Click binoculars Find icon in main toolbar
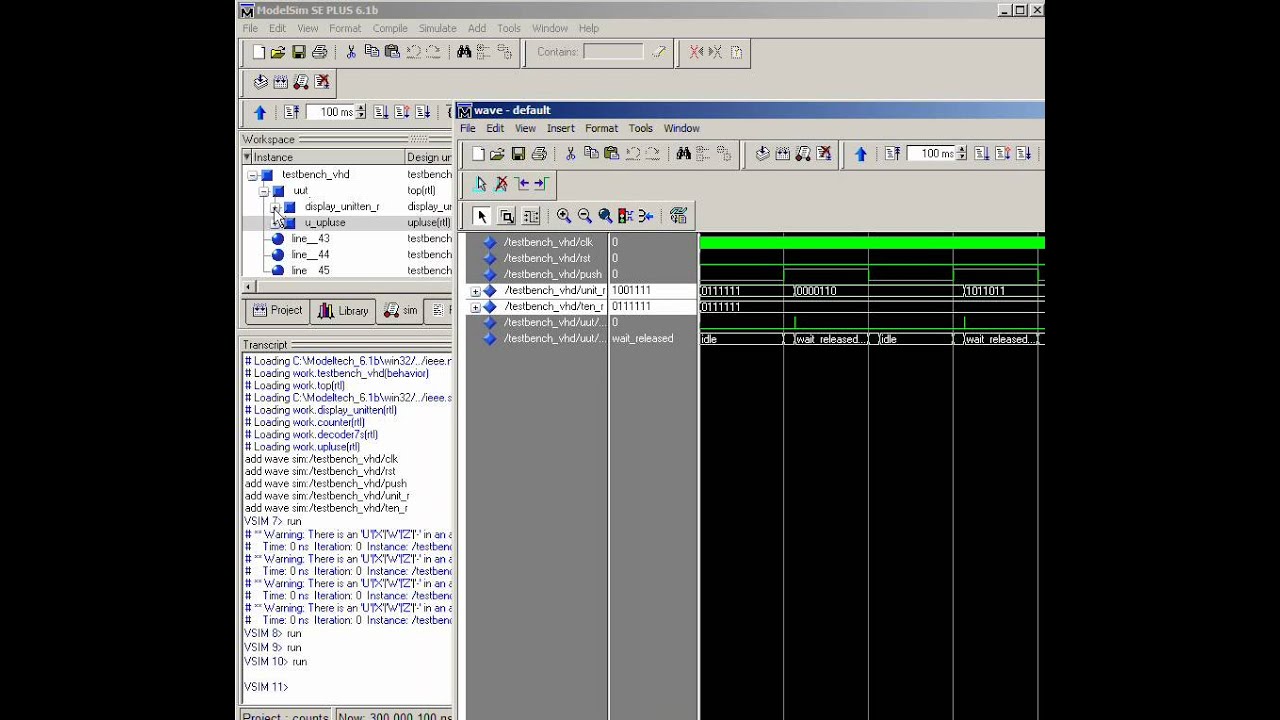The image size is (1280, 720). tap(464, 52)
